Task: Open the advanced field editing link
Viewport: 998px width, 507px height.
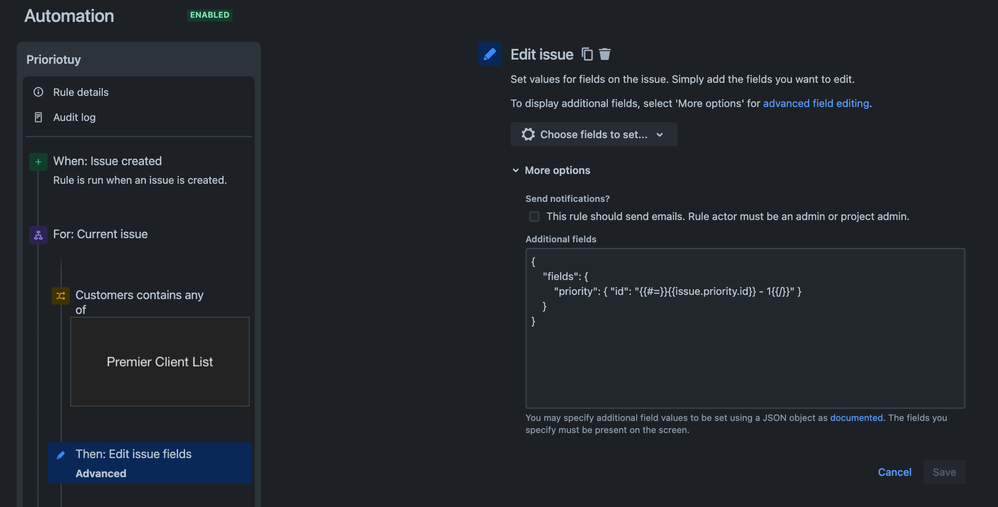Action: click(x=816, y=103)
